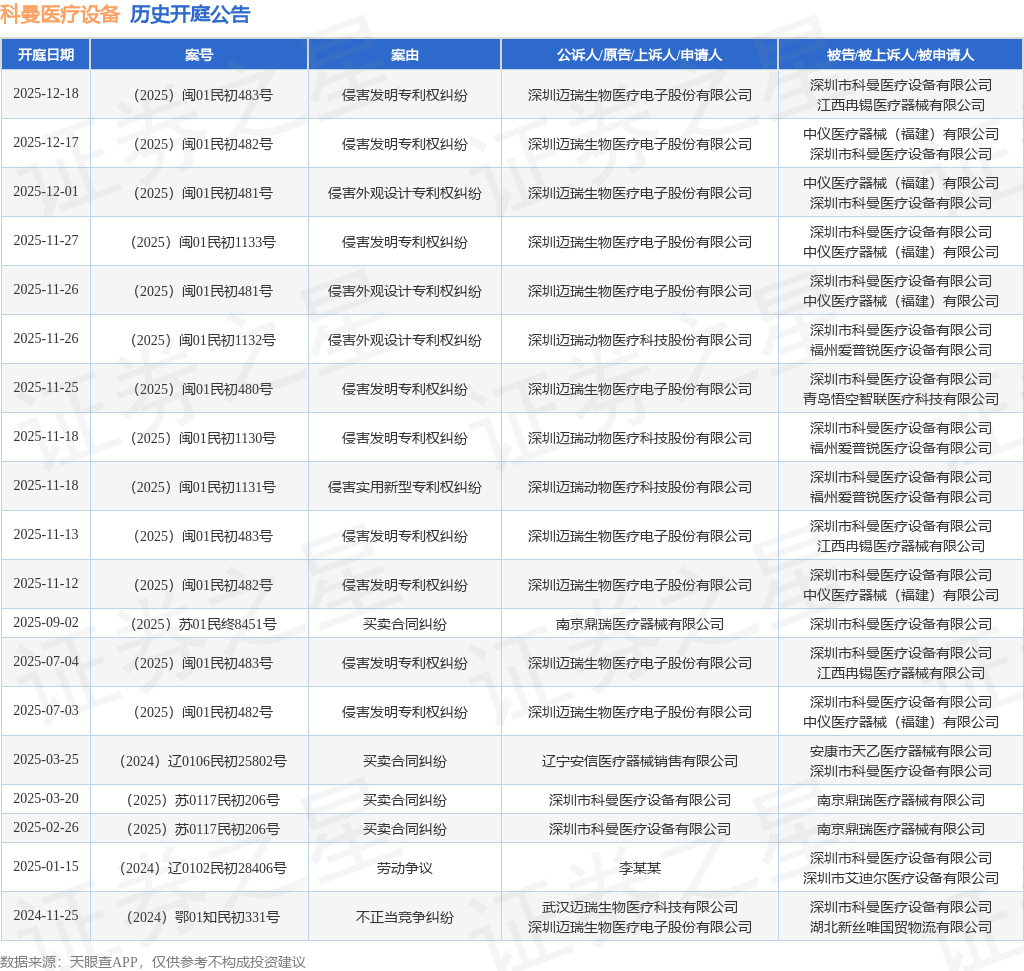Select plaintiff 辽宁安信医疗器械销售有限公司
1024x971 pixels.
click(639, 761)
